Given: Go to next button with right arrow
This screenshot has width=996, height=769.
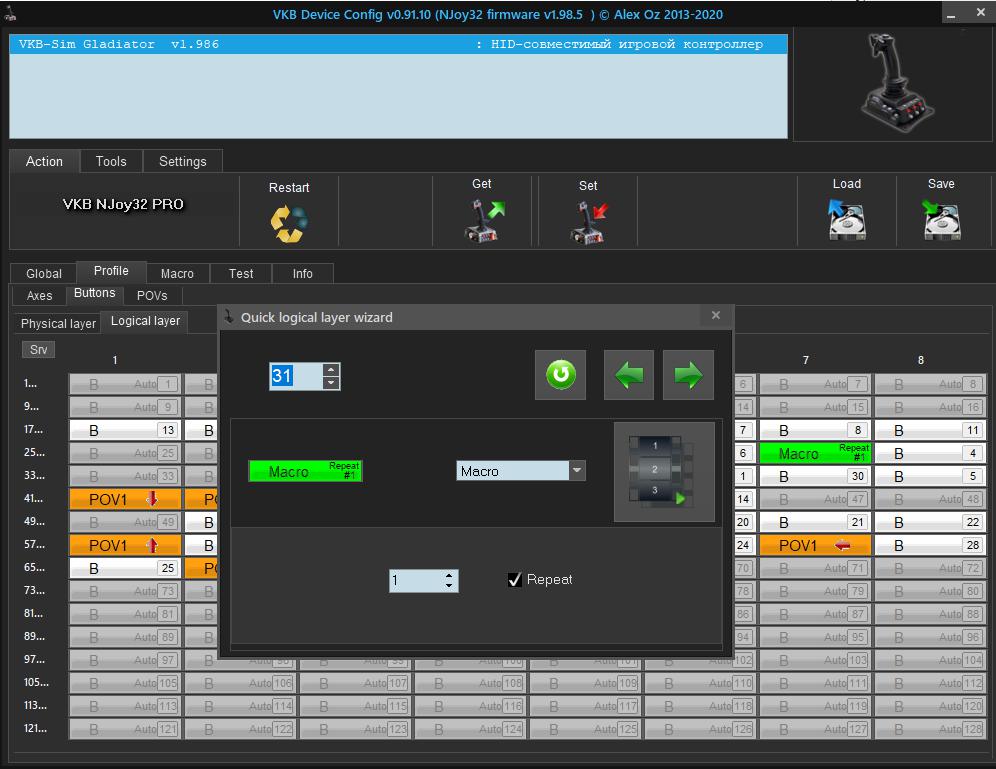Looking at the screenshot, I should point(688,375).
